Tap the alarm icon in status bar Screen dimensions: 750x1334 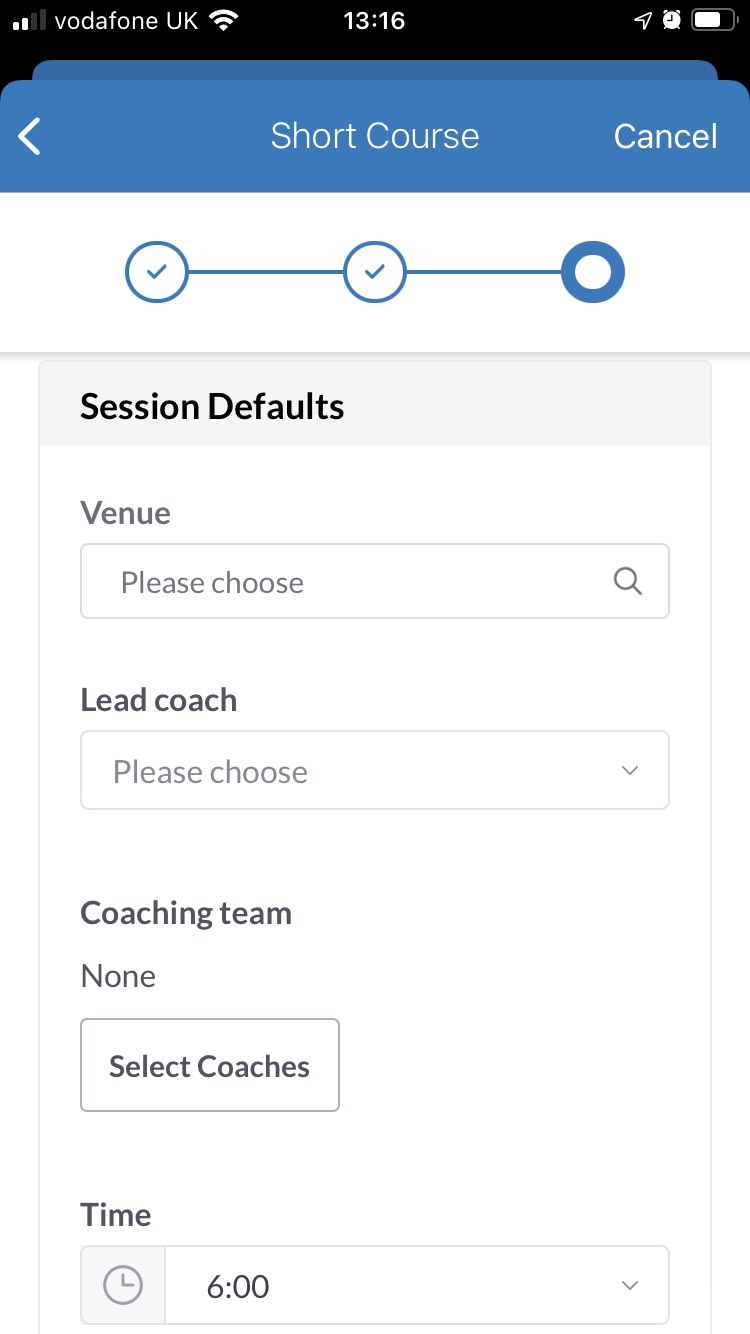[x=672, y=20]
